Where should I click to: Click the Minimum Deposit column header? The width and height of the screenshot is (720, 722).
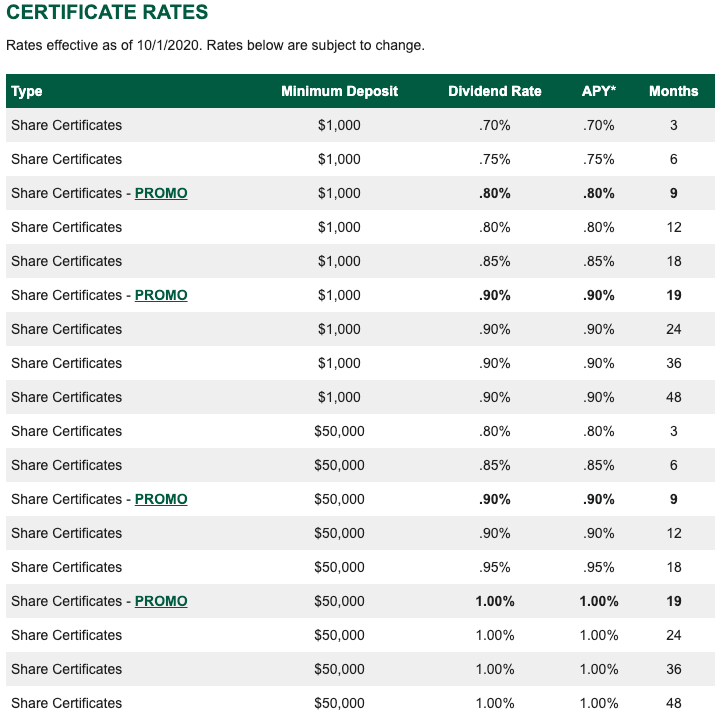[339, 91]
